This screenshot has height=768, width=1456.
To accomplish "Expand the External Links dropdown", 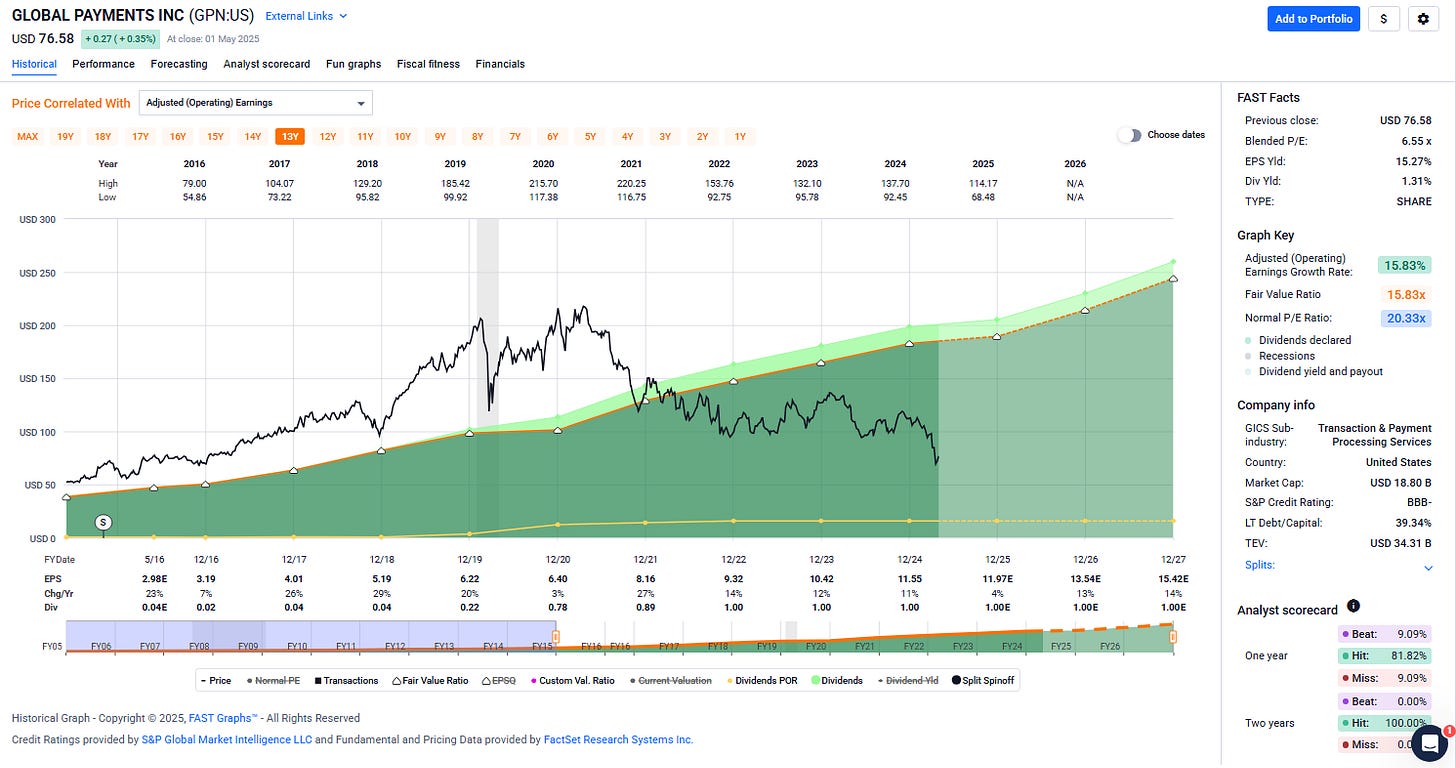I will coord(305,16).
